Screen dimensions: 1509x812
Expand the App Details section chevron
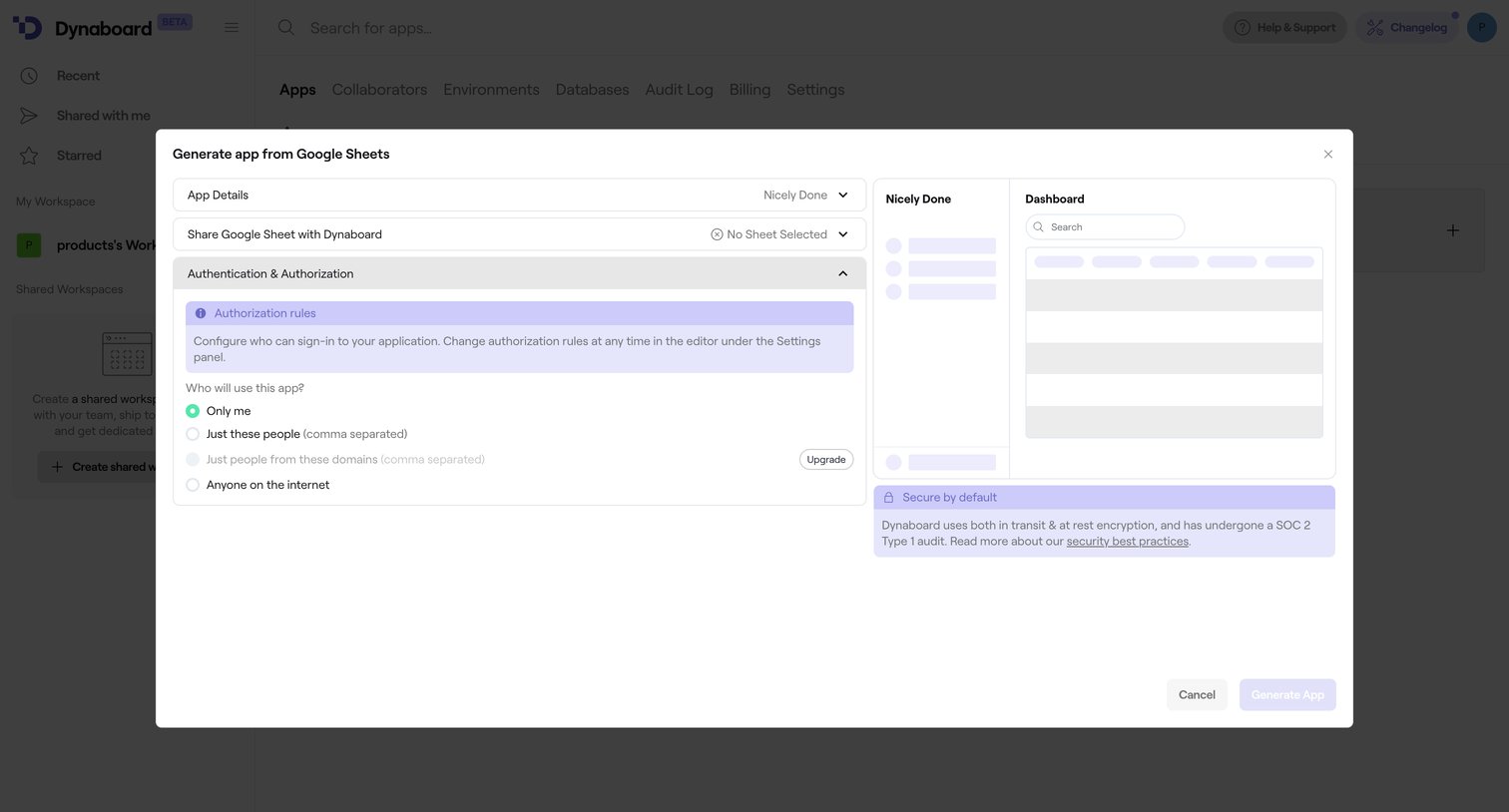[x=843, y=196]
